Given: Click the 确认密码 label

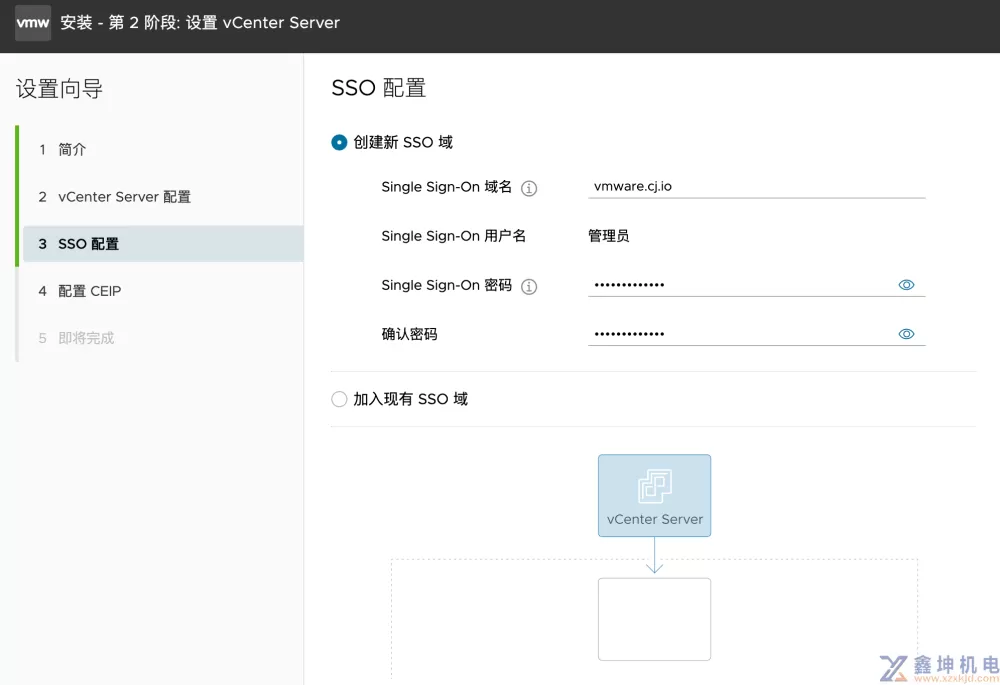Looking at the screenshot, I should click(409, 334).
